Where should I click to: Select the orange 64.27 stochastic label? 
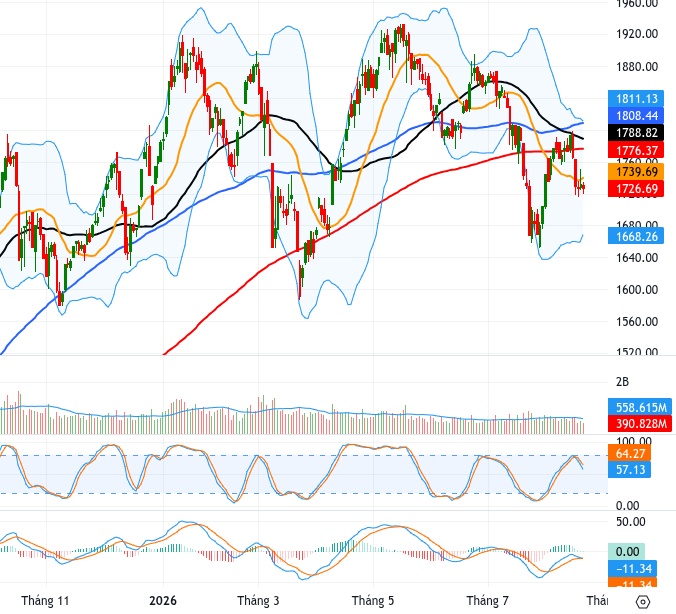pyautogui.click(x=629, y=454)
